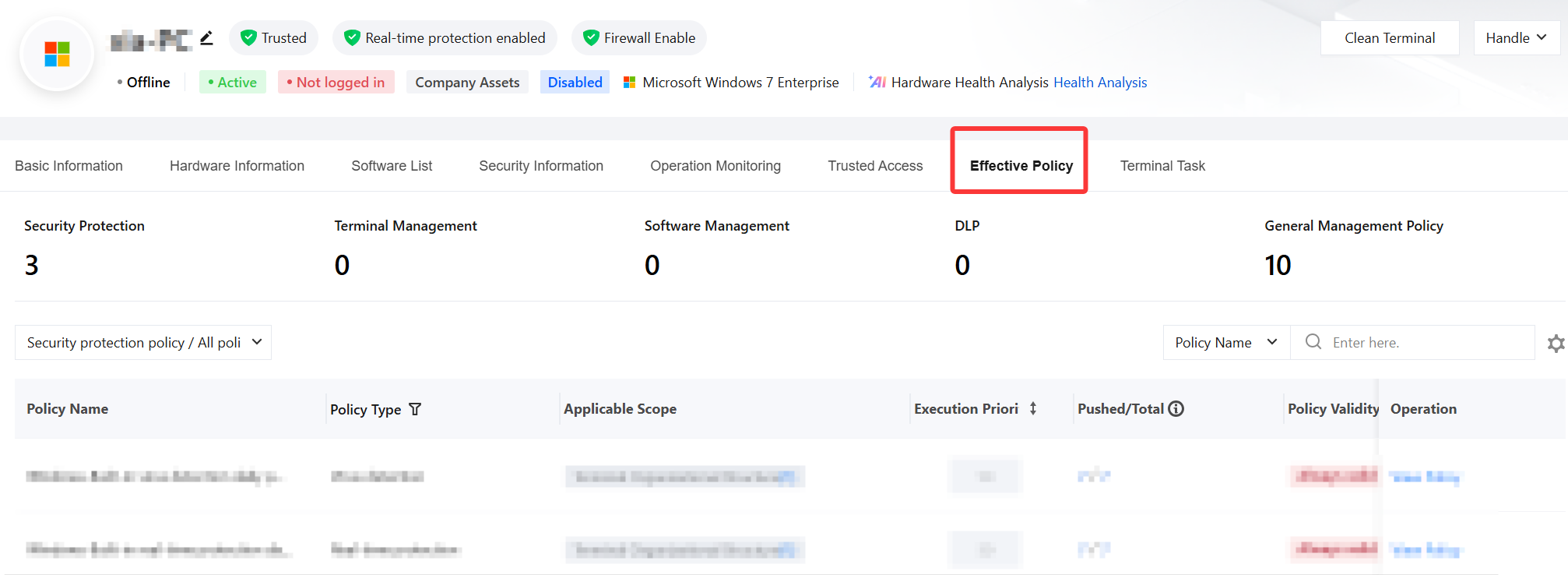Click the Pushed/Total info icon

(x=1176, y=408)
